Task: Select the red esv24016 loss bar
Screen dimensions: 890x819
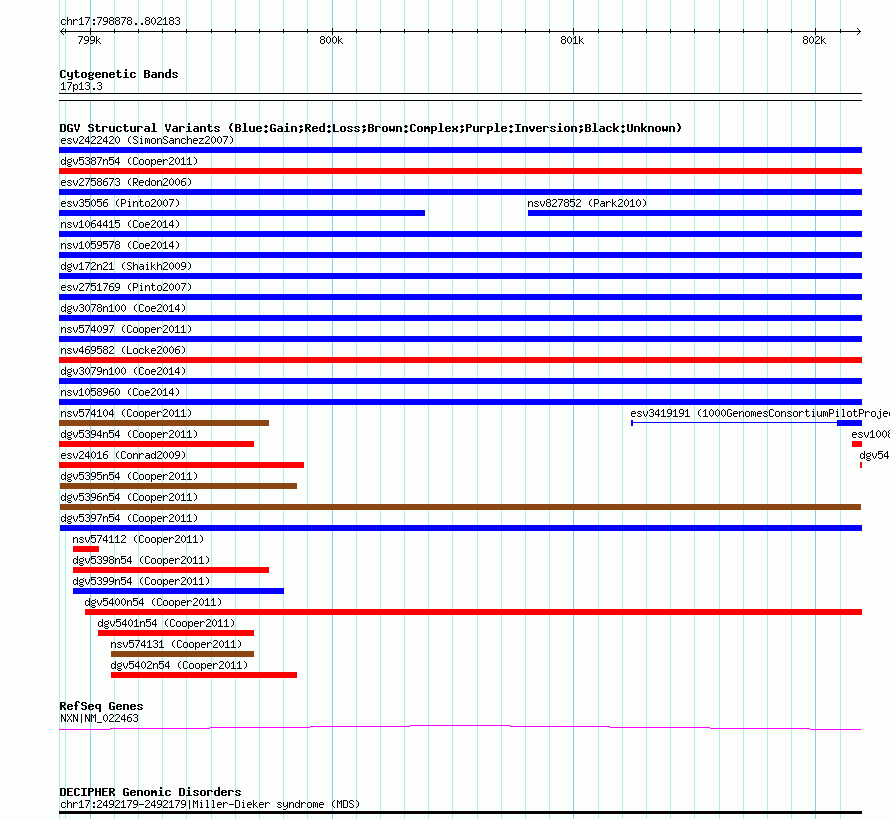Action: pyautogui.click(x=182, y=465)
